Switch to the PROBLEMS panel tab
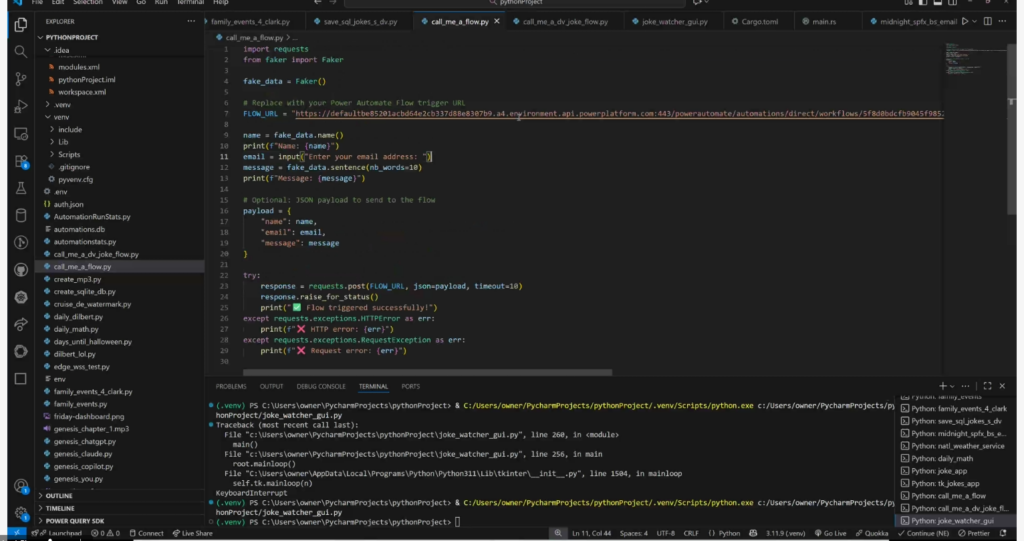The image size is (1024, 541). click(231, 386)
